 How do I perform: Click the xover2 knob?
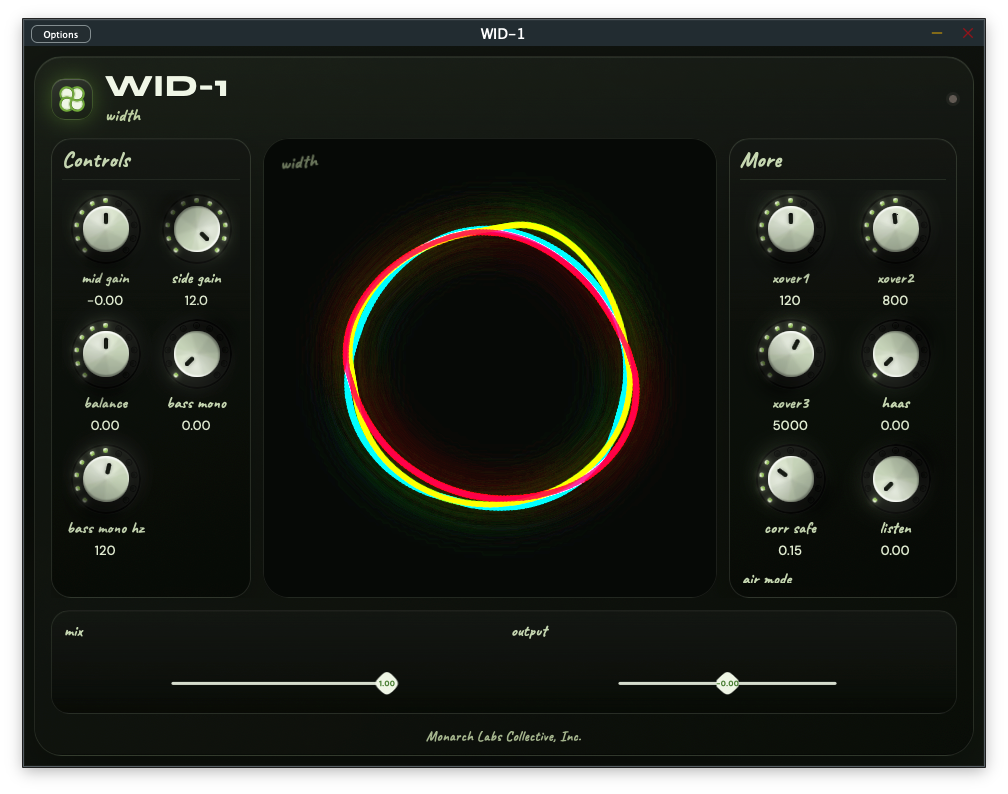pos(896,229)
